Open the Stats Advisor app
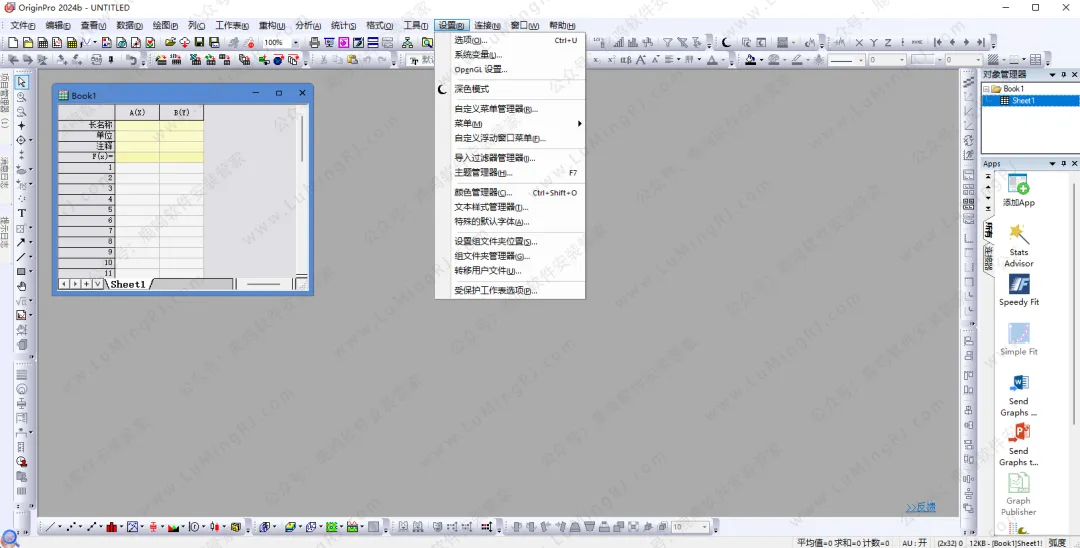This screenshot has height=548, width=1080. [x=1018, y=243]
